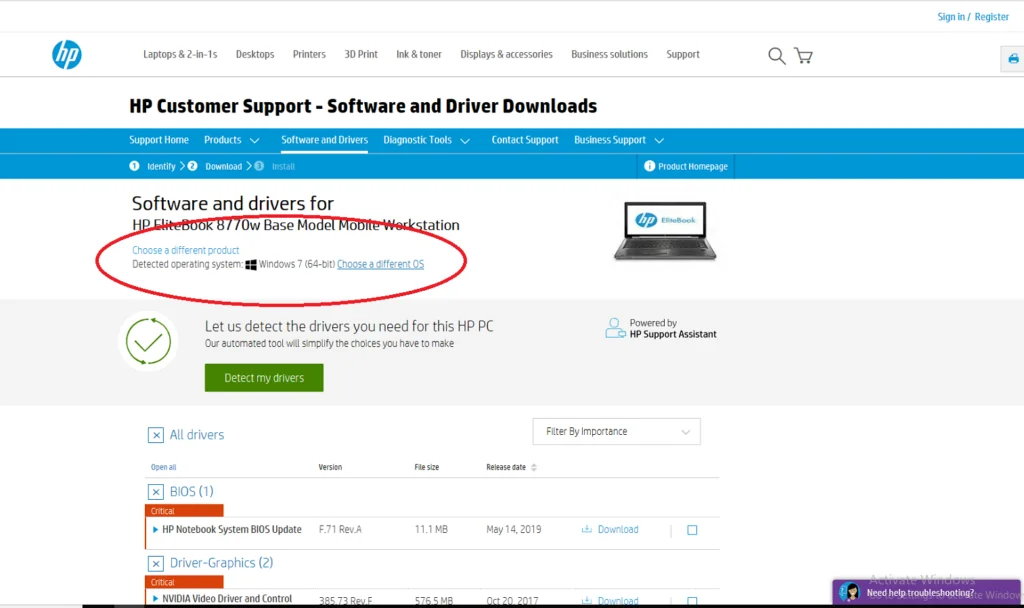The width and height of the screenshot is (1024, 608).
Task: Click the Product Homepage link
Action: tap(692, 167)
